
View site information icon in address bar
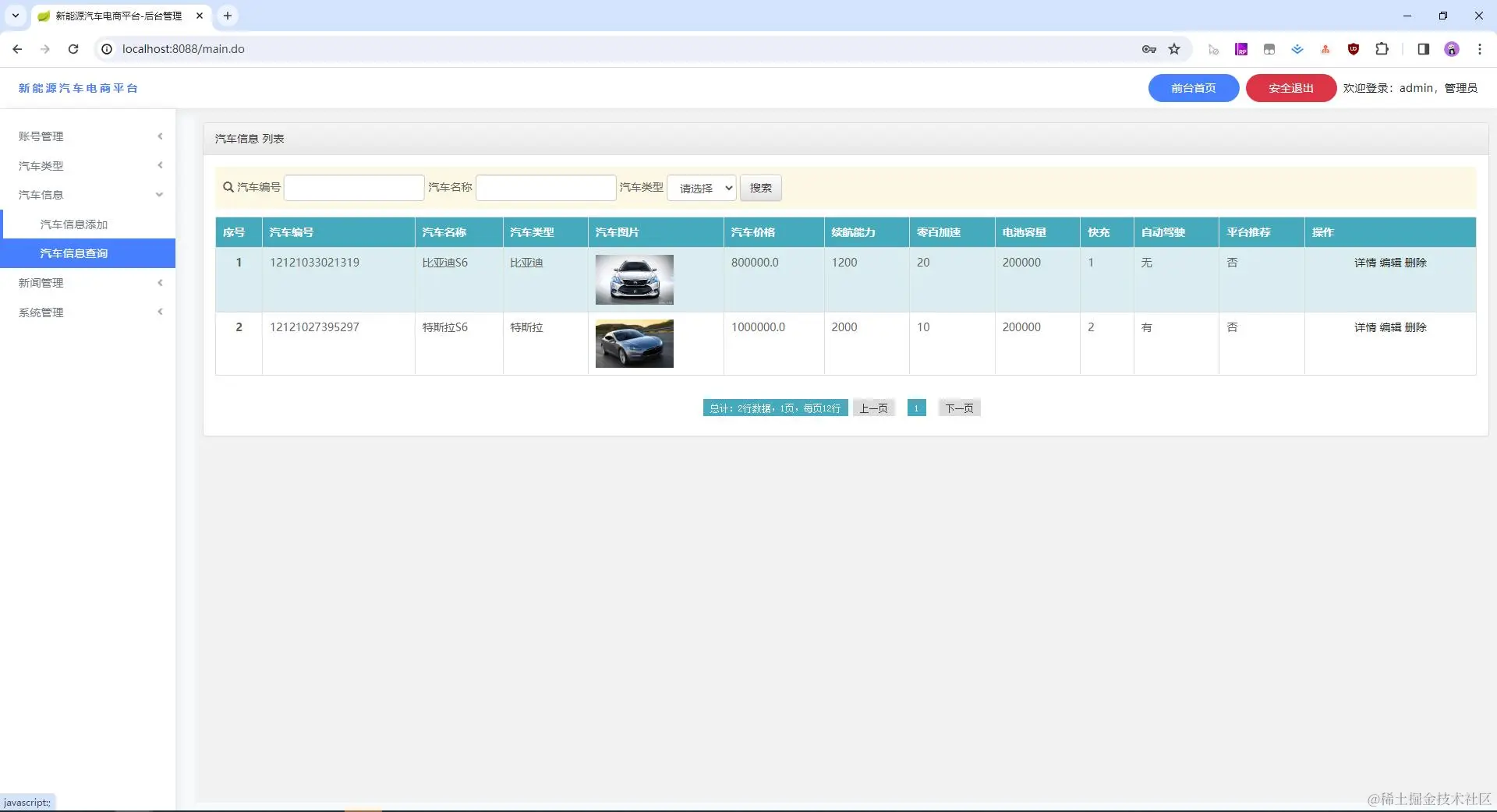click(107, 49)
